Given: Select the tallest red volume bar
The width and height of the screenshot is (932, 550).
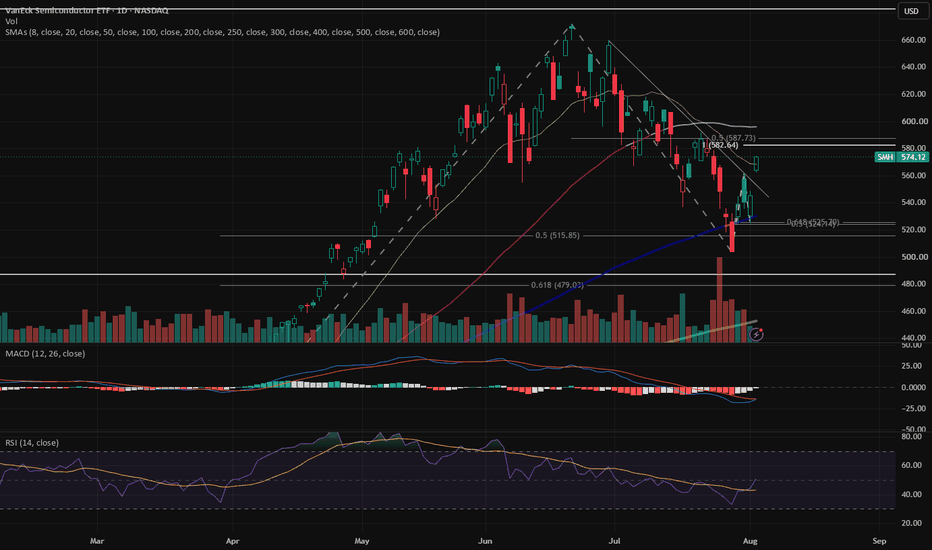Looking at the screenshot, I should point(719,300).
